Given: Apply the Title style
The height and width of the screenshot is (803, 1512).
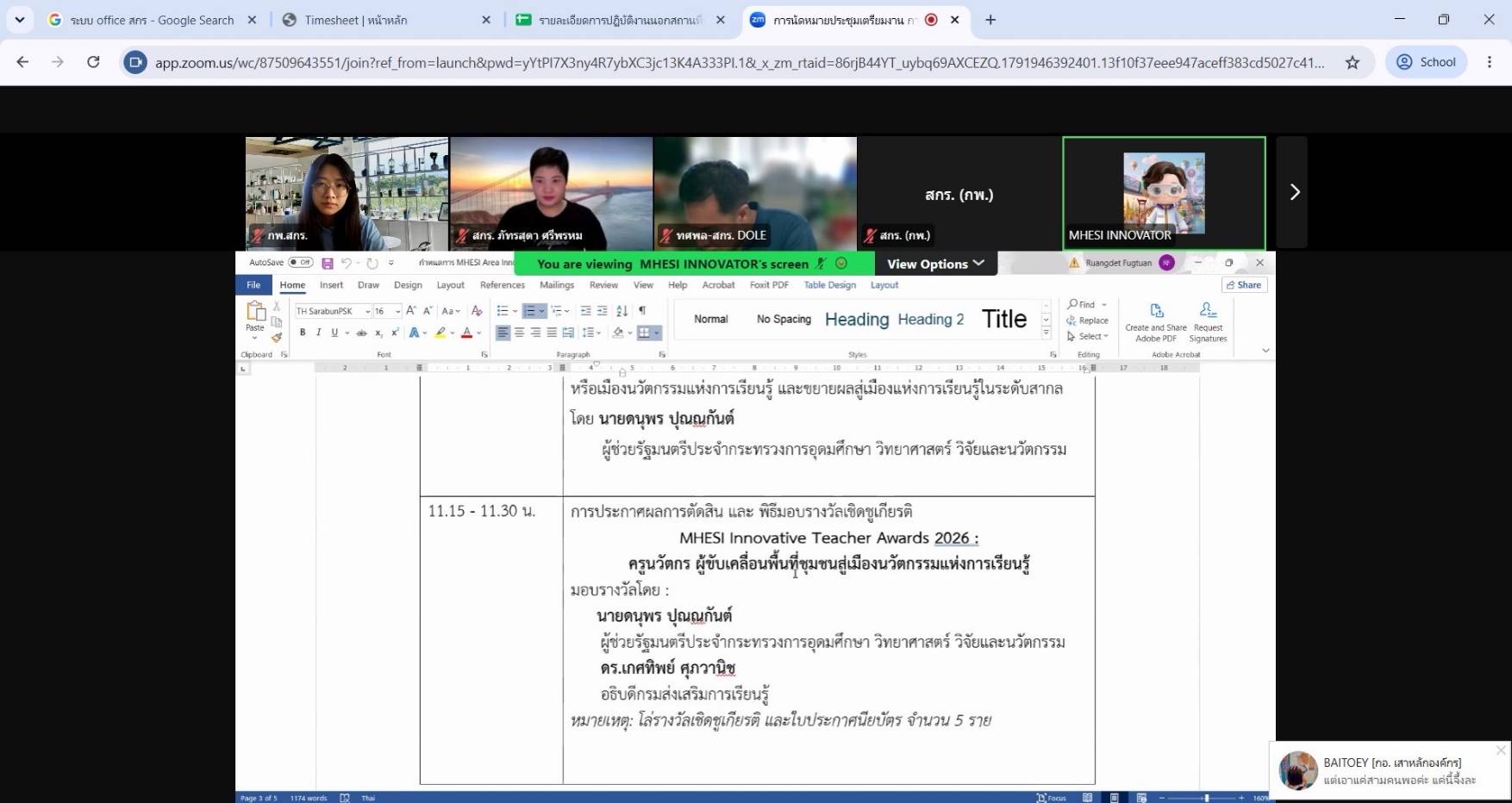Looking at the screenshot, I should pyautogui.click(x=1004, y=320).
